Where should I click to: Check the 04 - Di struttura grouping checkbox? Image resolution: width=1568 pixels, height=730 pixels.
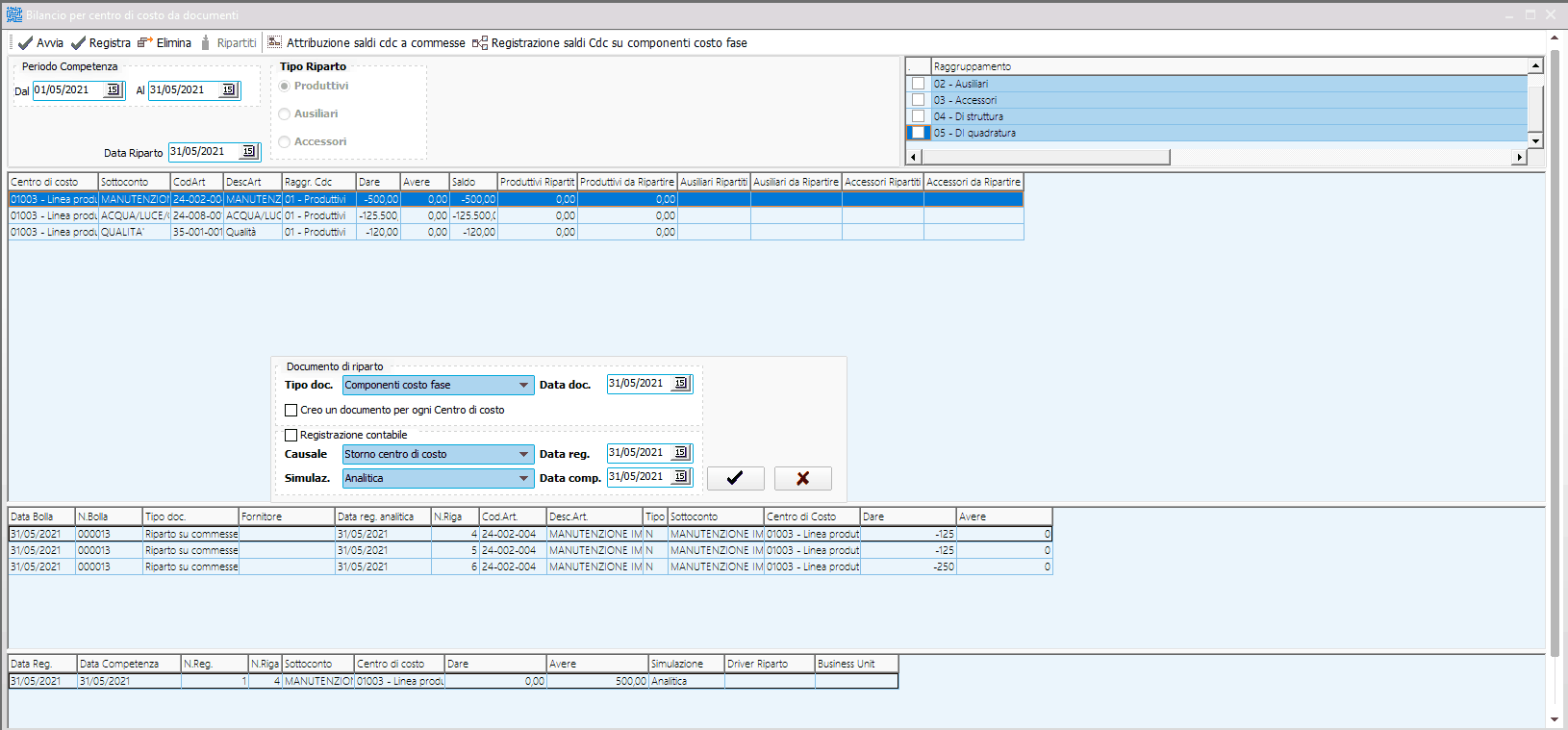pos(918,116)
